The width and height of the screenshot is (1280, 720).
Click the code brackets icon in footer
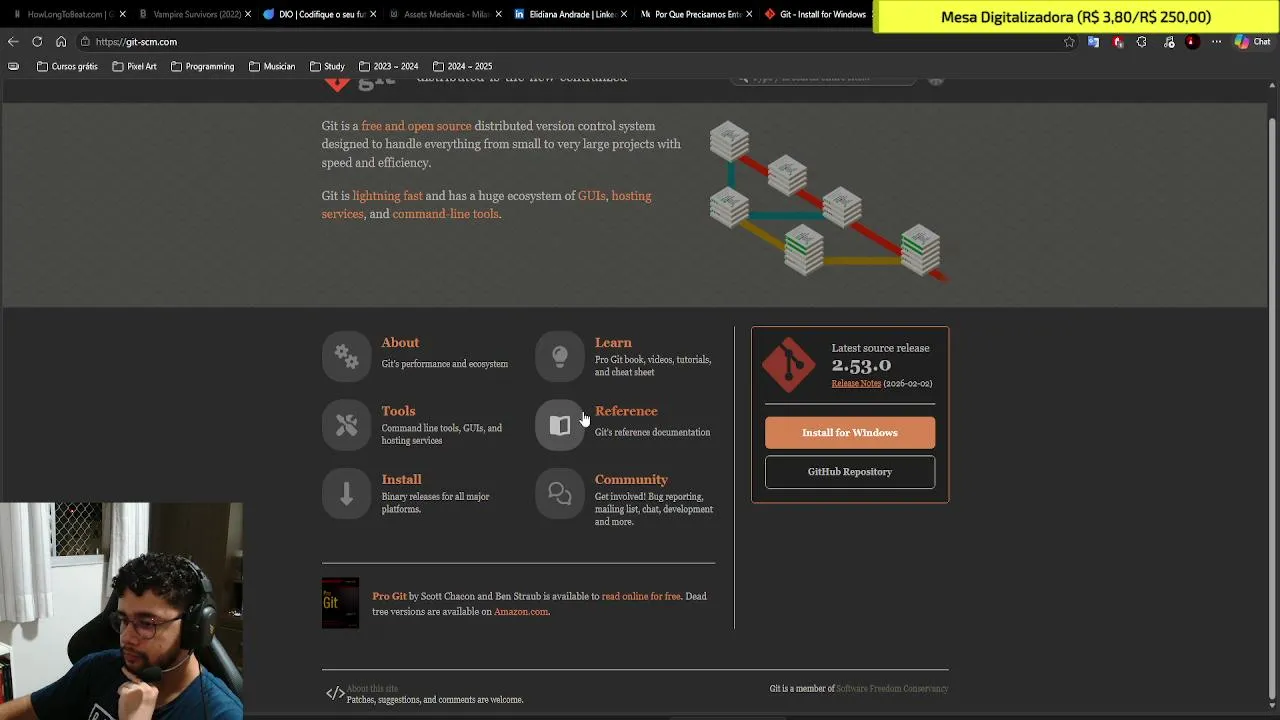coord(335,693)
